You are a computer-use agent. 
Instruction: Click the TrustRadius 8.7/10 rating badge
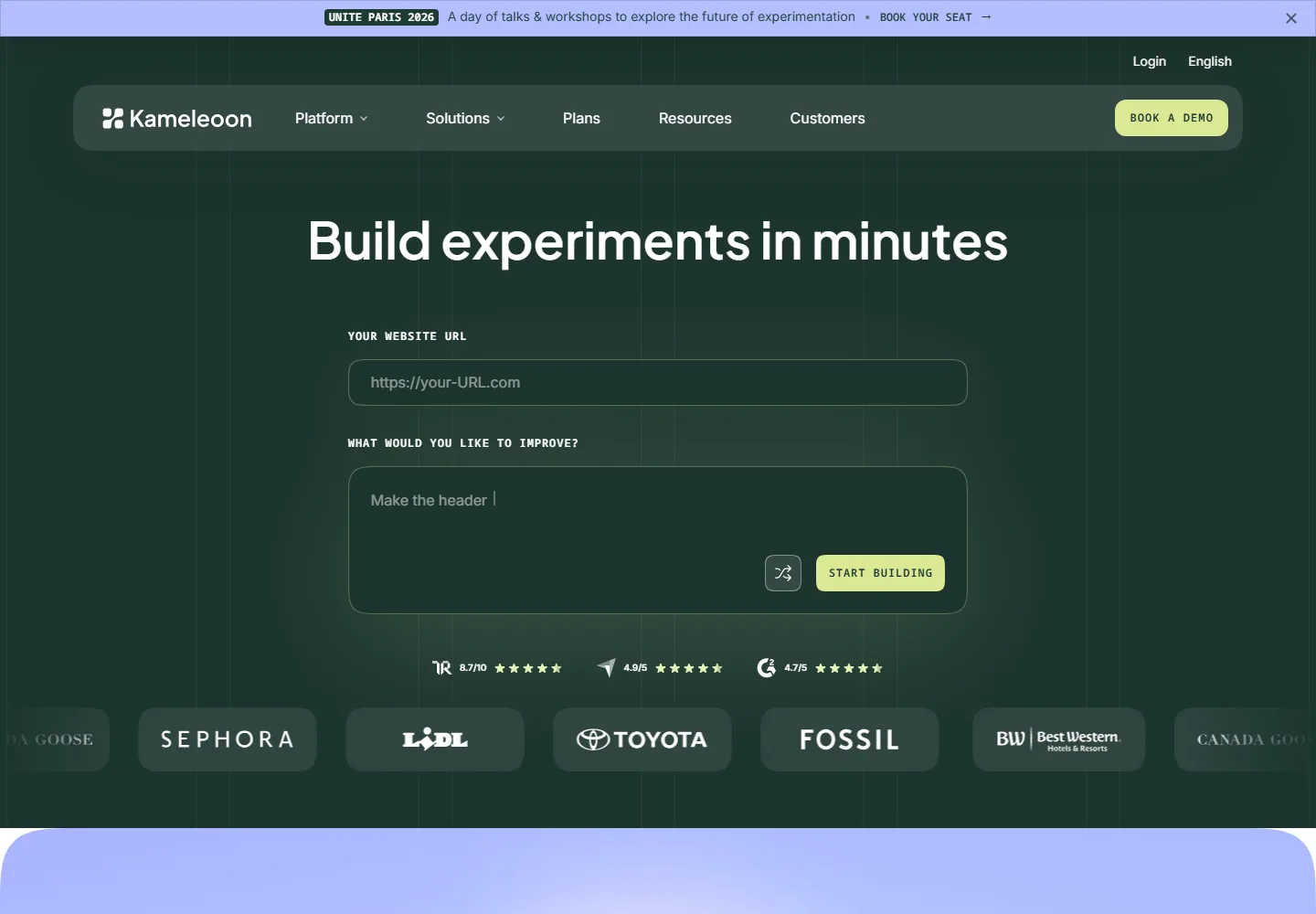coord(497,668)
